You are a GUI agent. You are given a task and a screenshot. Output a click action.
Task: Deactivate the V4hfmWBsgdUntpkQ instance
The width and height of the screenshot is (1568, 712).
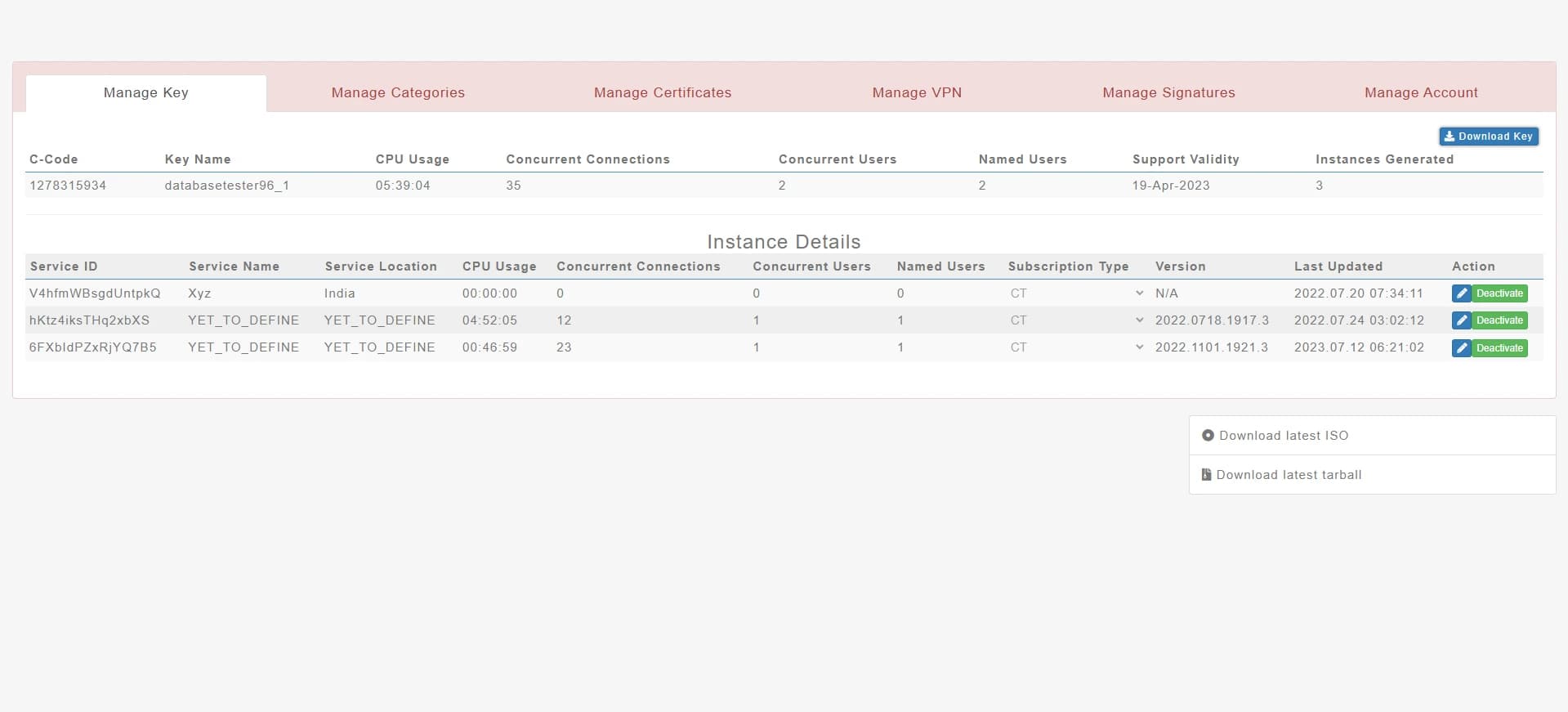click(1499, 293)
